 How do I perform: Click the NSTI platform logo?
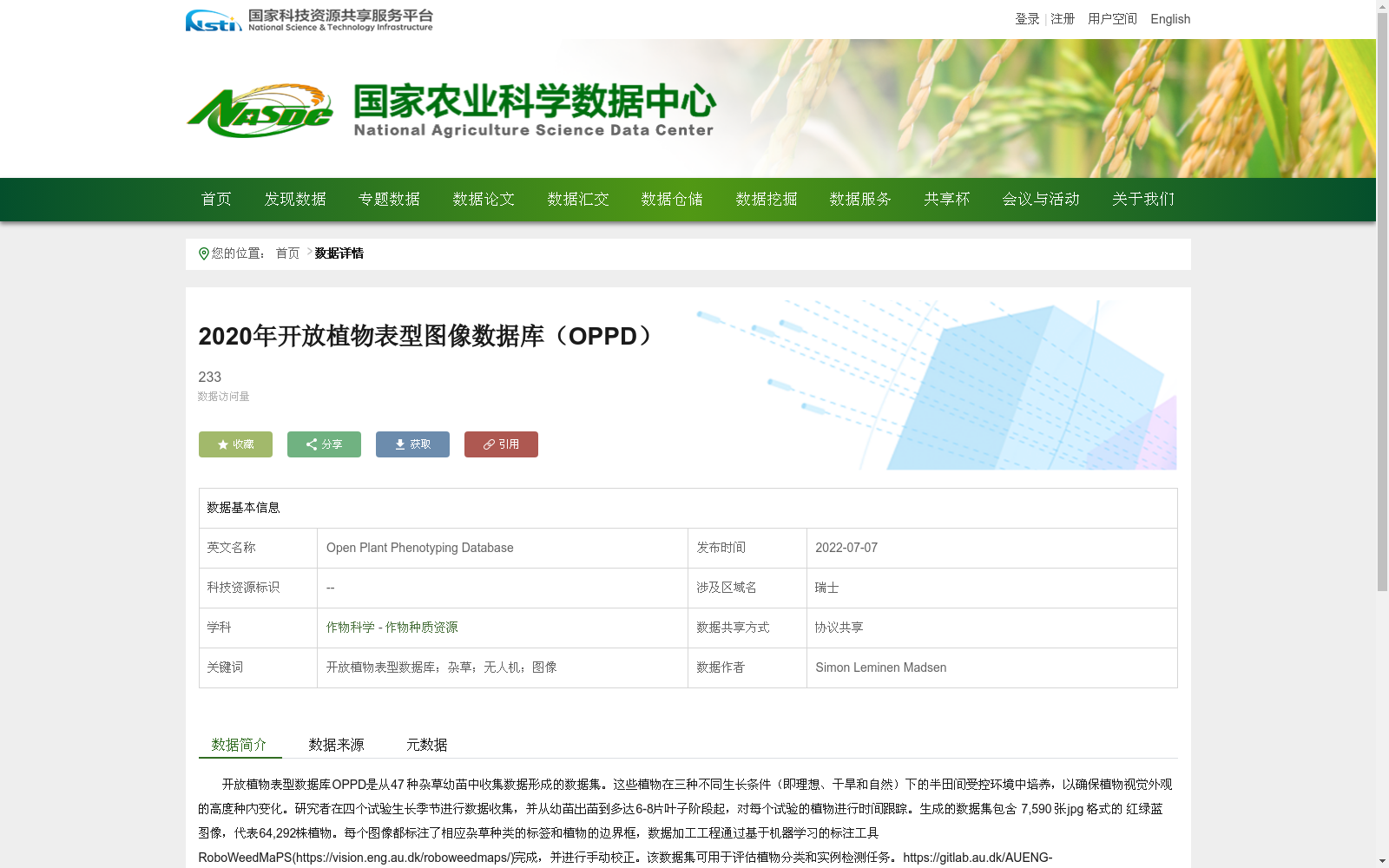click(x=309, y=20)
